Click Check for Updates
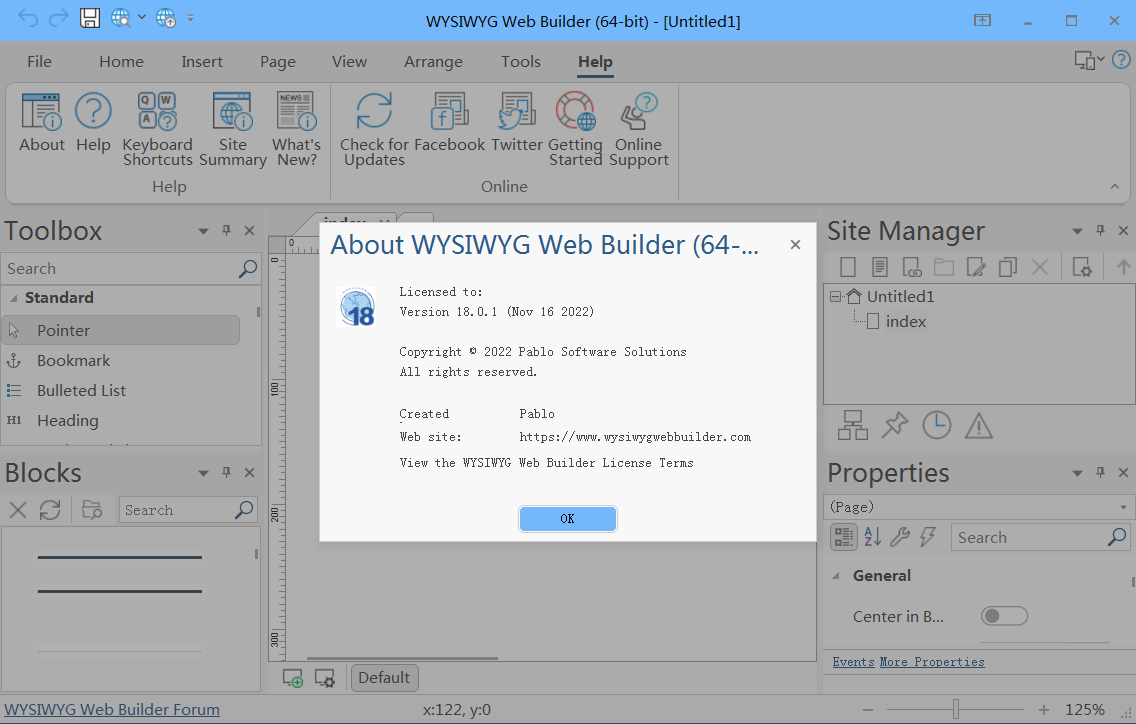 click(x=375, y=130)
